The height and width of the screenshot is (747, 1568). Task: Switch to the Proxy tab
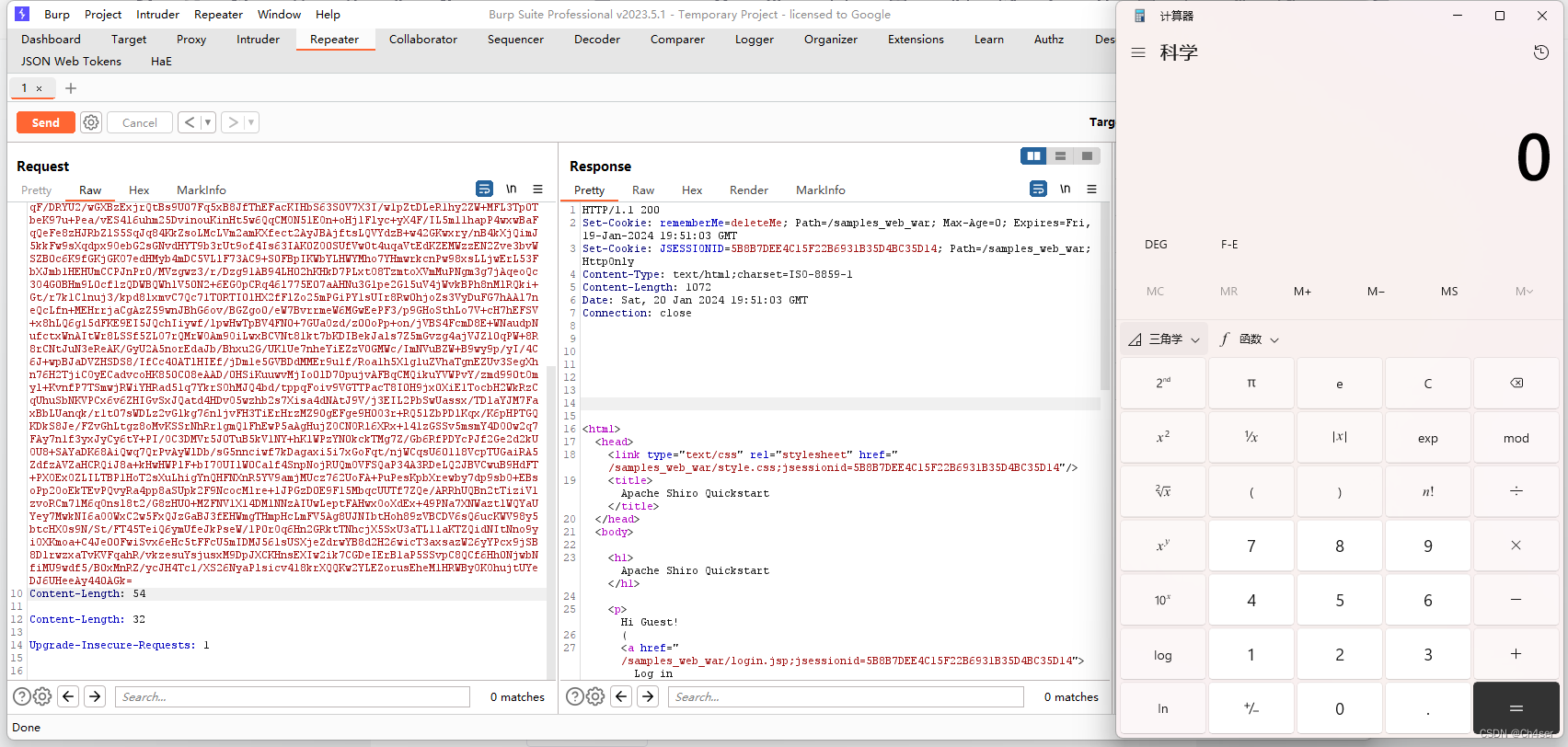[191, 40]
